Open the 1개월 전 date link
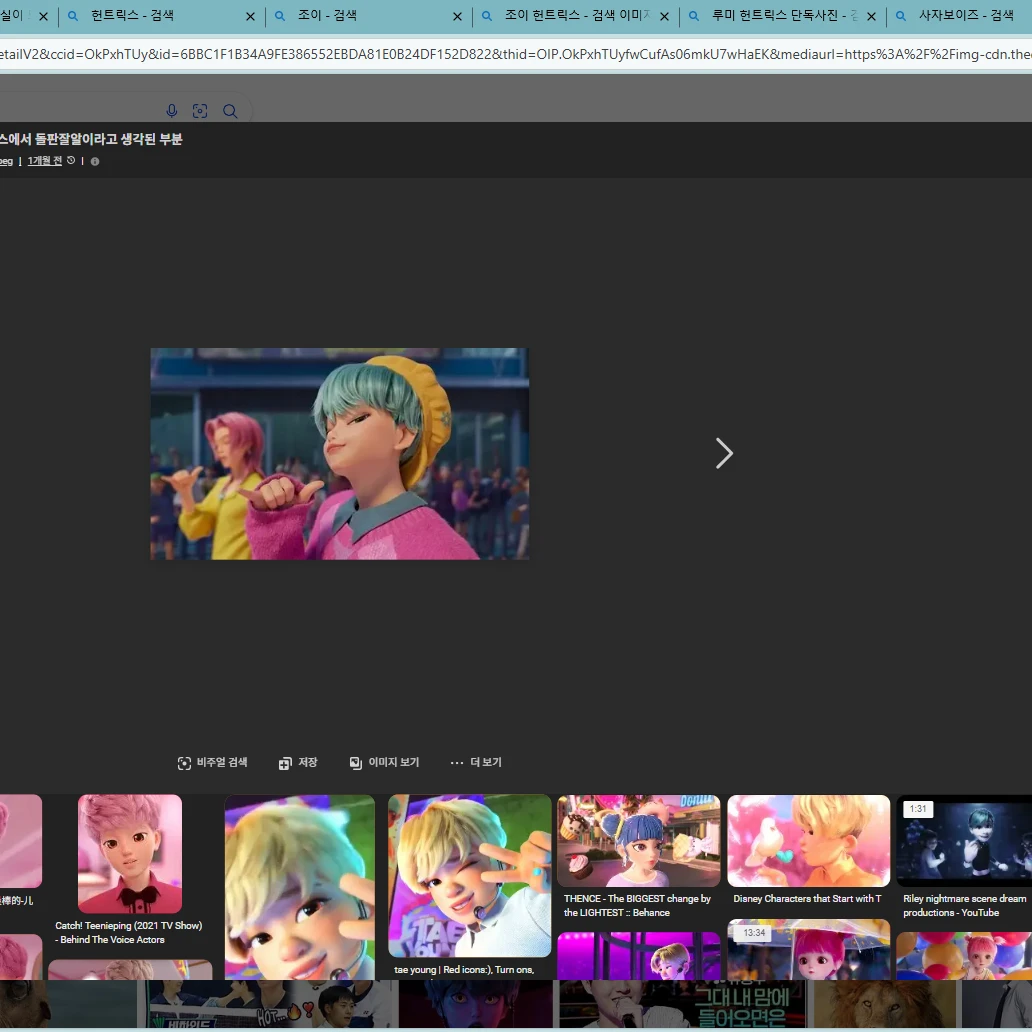Viewport: 1032px width, 1032px height. (45, 161)
